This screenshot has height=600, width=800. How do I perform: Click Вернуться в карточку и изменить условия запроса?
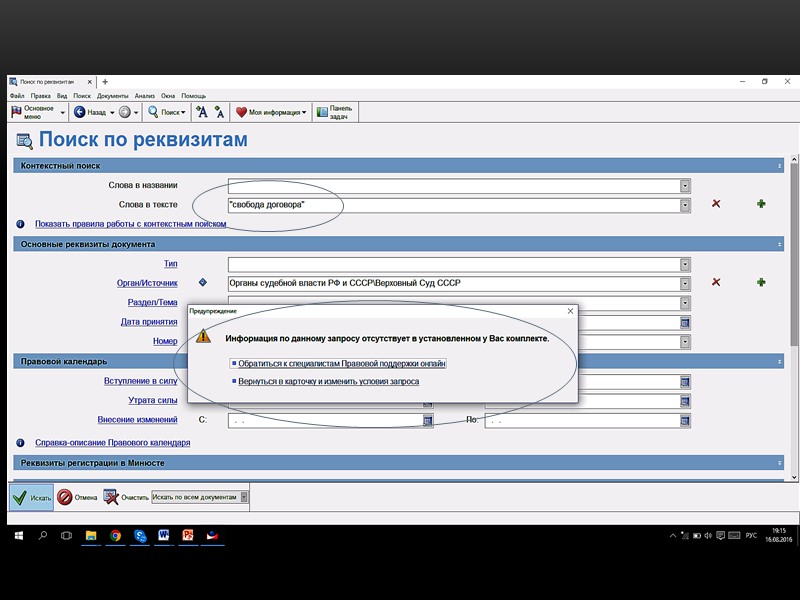pyautogui.click(x=329, y=382)
